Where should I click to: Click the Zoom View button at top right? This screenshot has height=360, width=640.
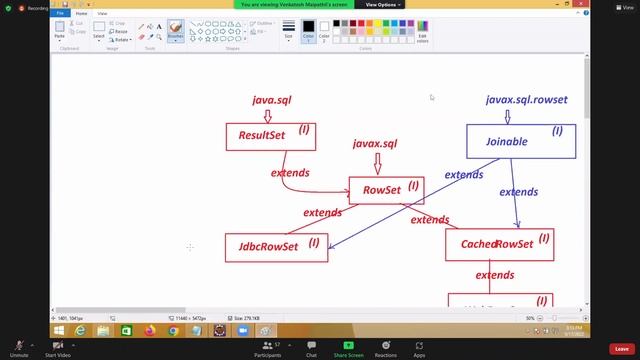625,7
